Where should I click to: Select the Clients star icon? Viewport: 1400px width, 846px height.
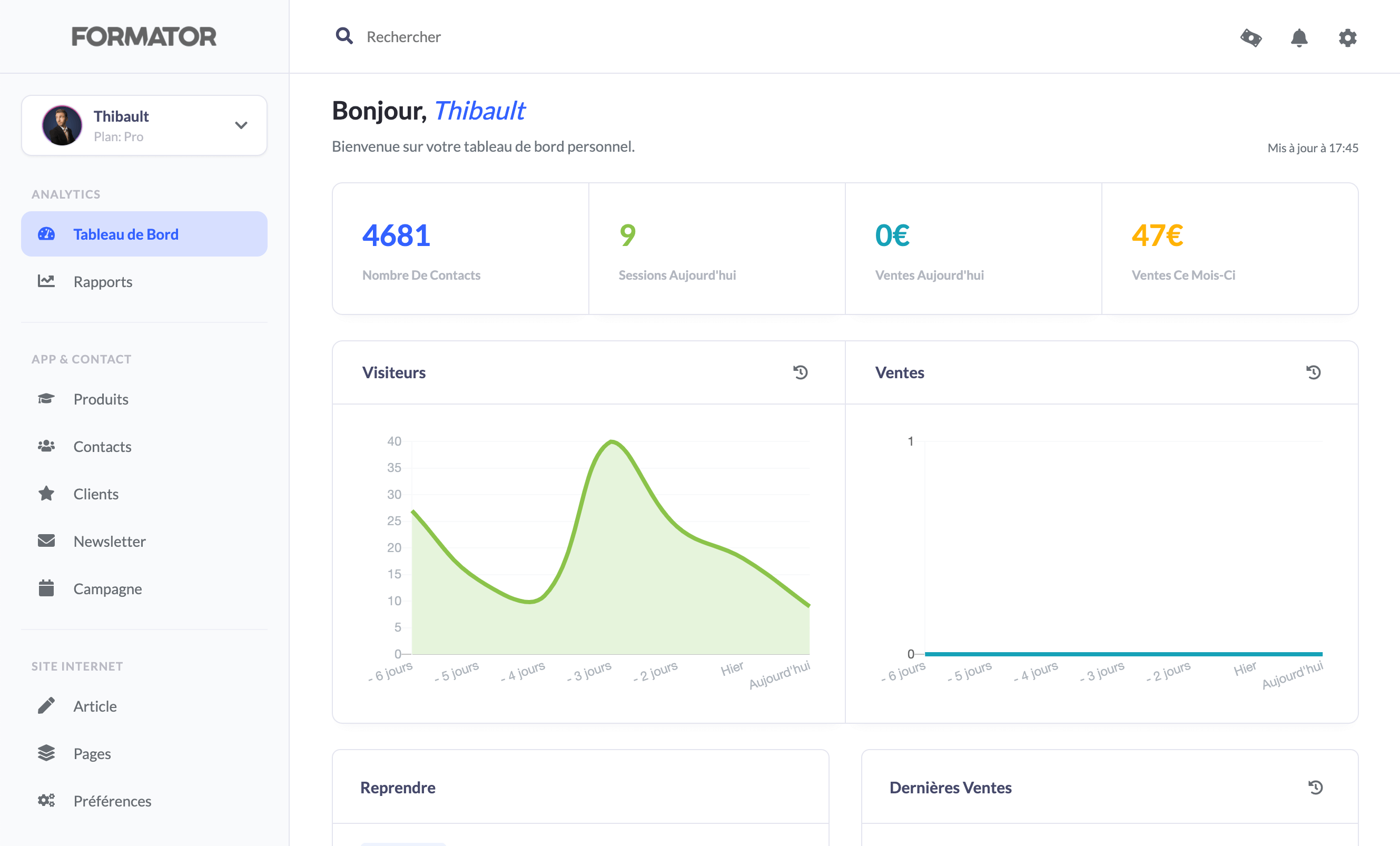pyautogui.click(x=46, y=493)
